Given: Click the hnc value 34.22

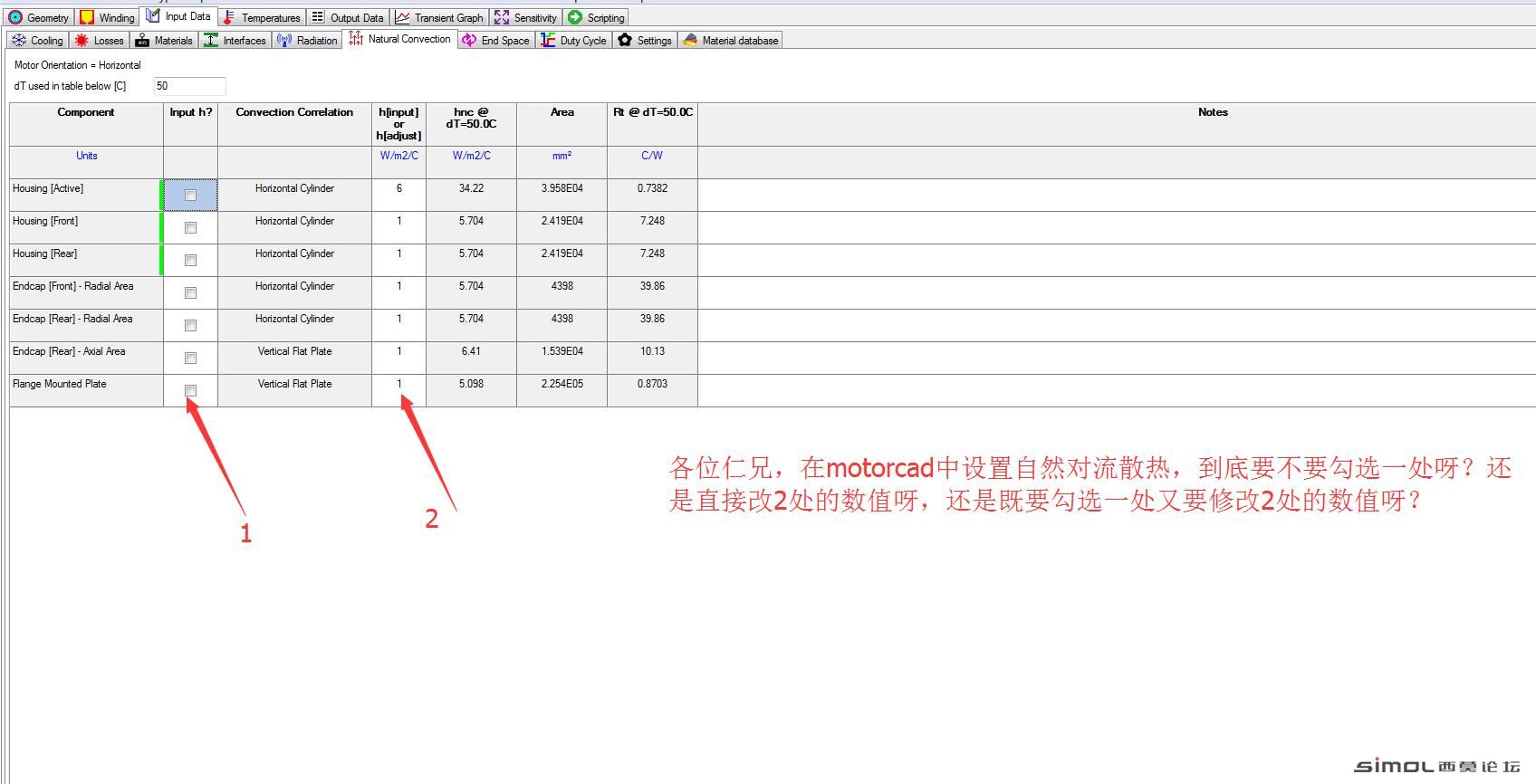Looking at the screenshot, I should point(471,188).
